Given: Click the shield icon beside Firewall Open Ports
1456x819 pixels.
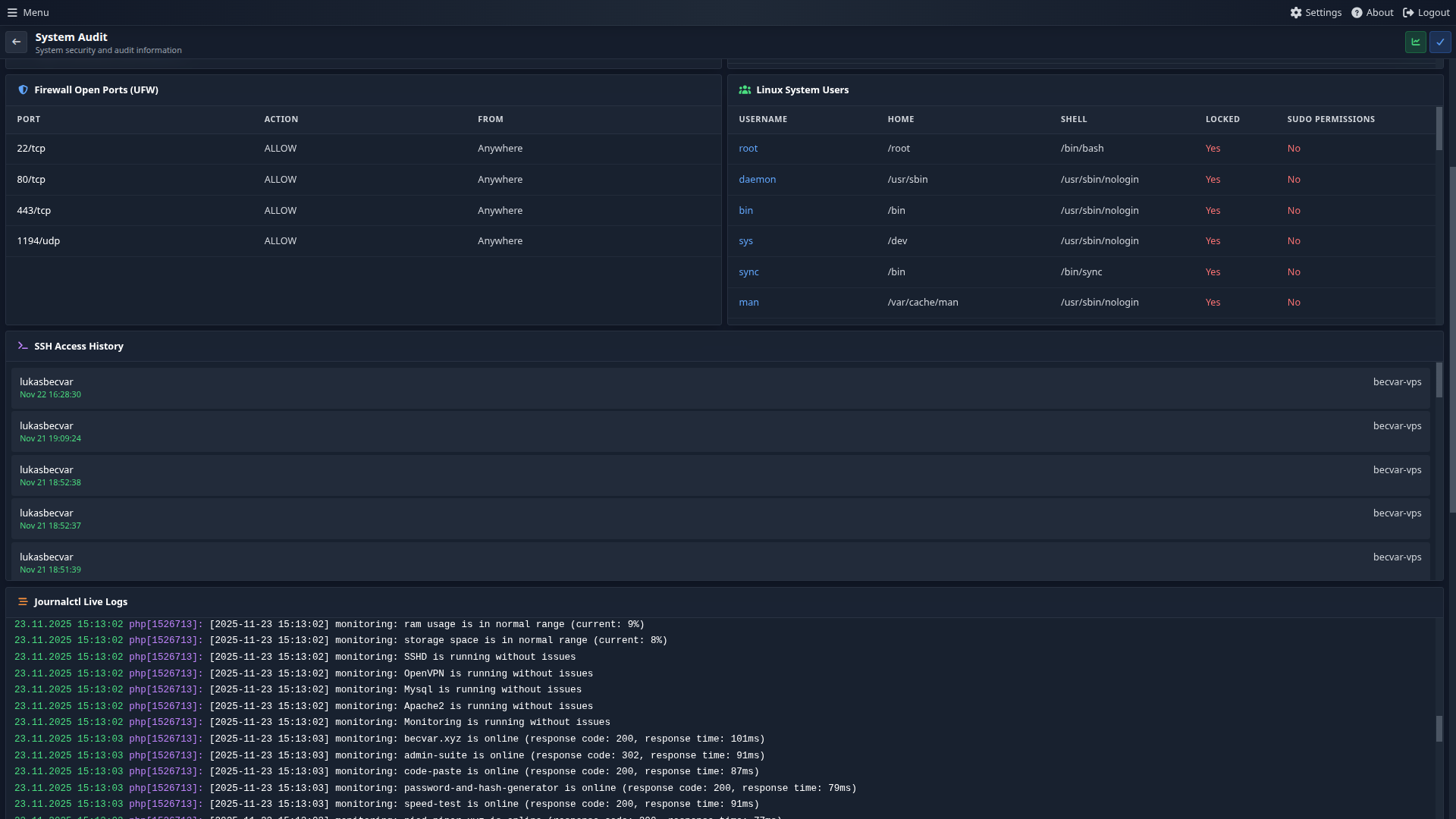Looking at the screenshot, I should [23, 89].
